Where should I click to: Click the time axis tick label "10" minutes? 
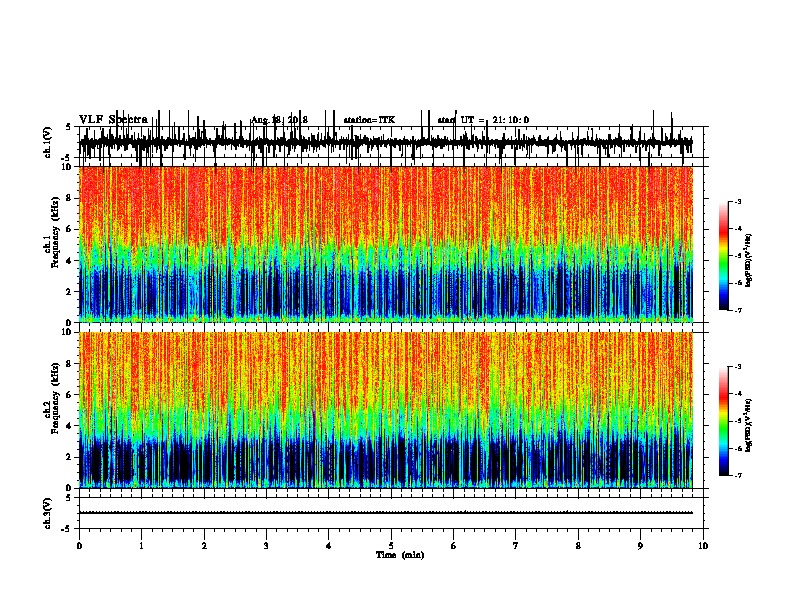pos(703,546)
